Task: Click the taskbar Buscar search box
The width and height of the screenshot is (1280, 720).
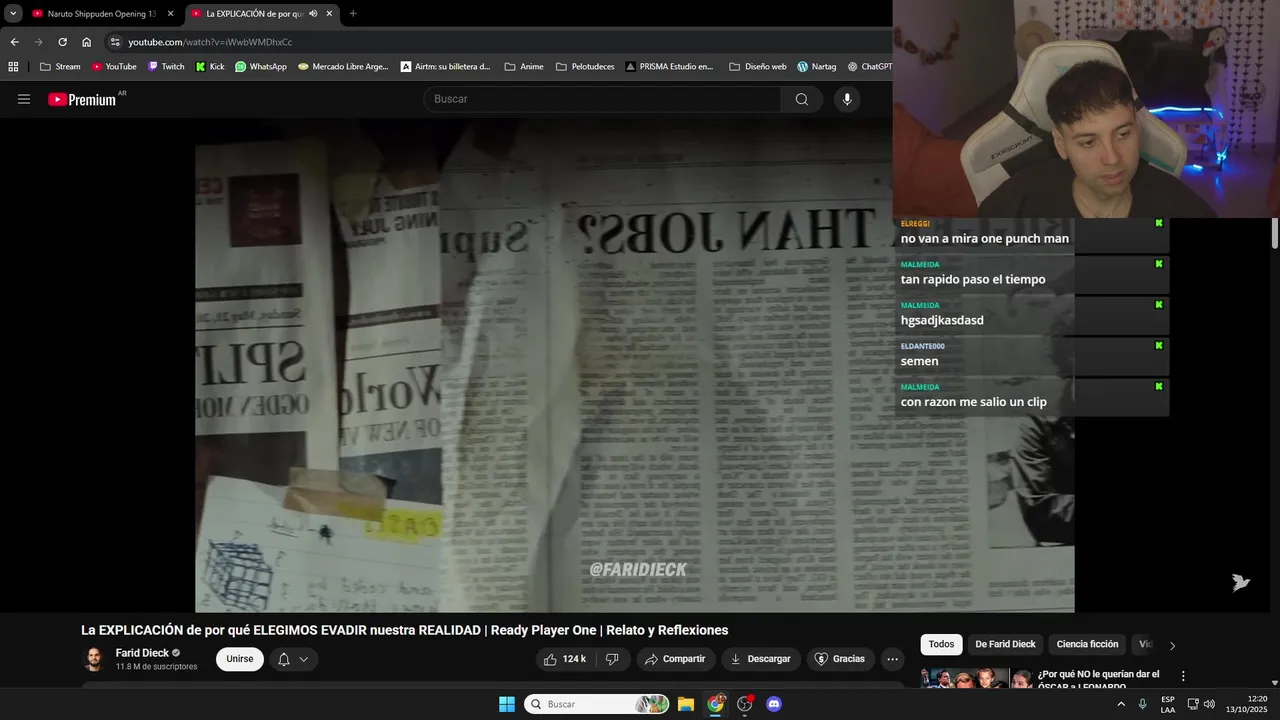Action: click(597, 704)
